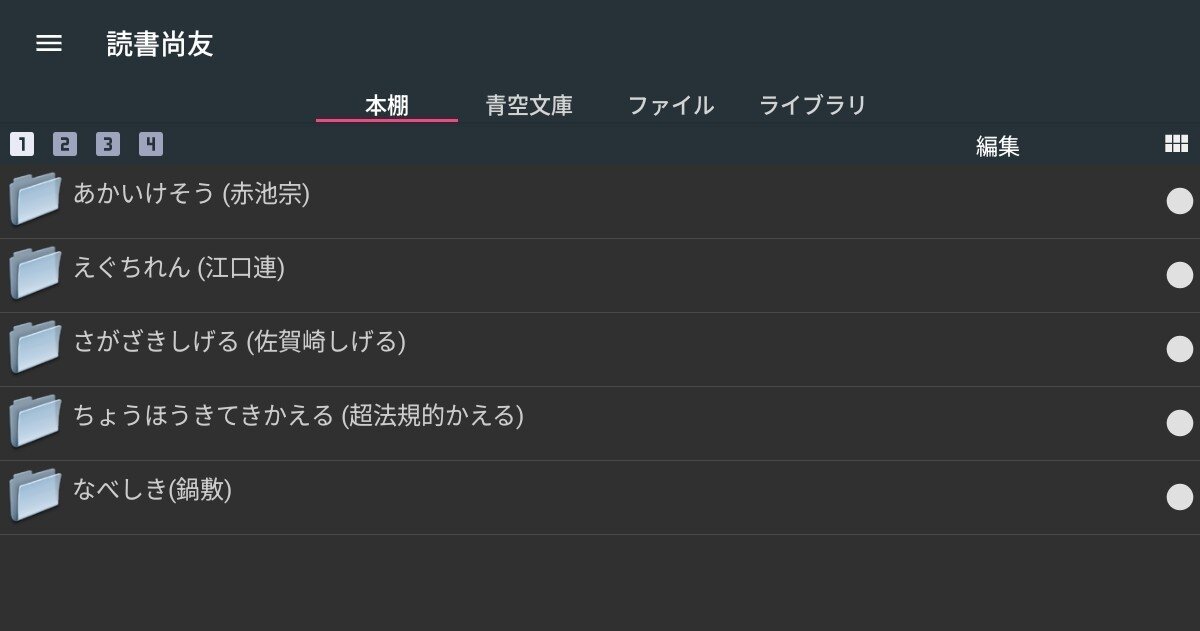Select radio button for あかいけそう (赤池宗)
1200x631 pixels.
(x=1180, y=201)
